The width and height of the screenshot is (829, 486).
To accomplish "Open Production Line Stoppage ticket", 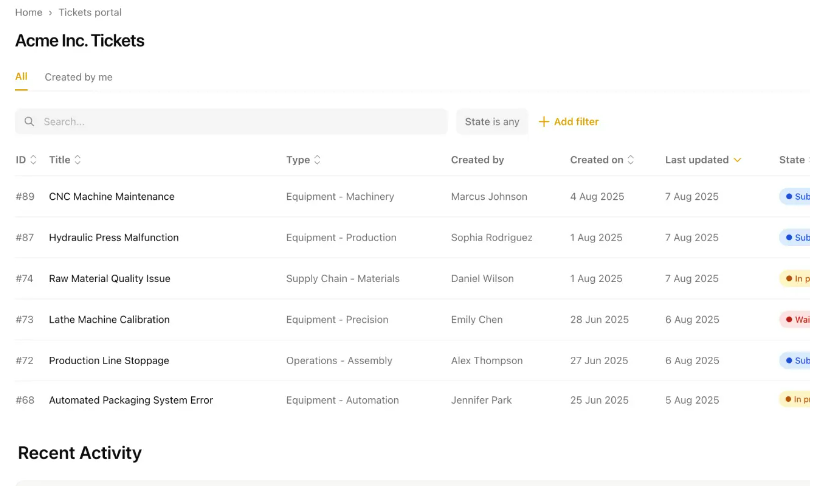I will coord(109,360).
